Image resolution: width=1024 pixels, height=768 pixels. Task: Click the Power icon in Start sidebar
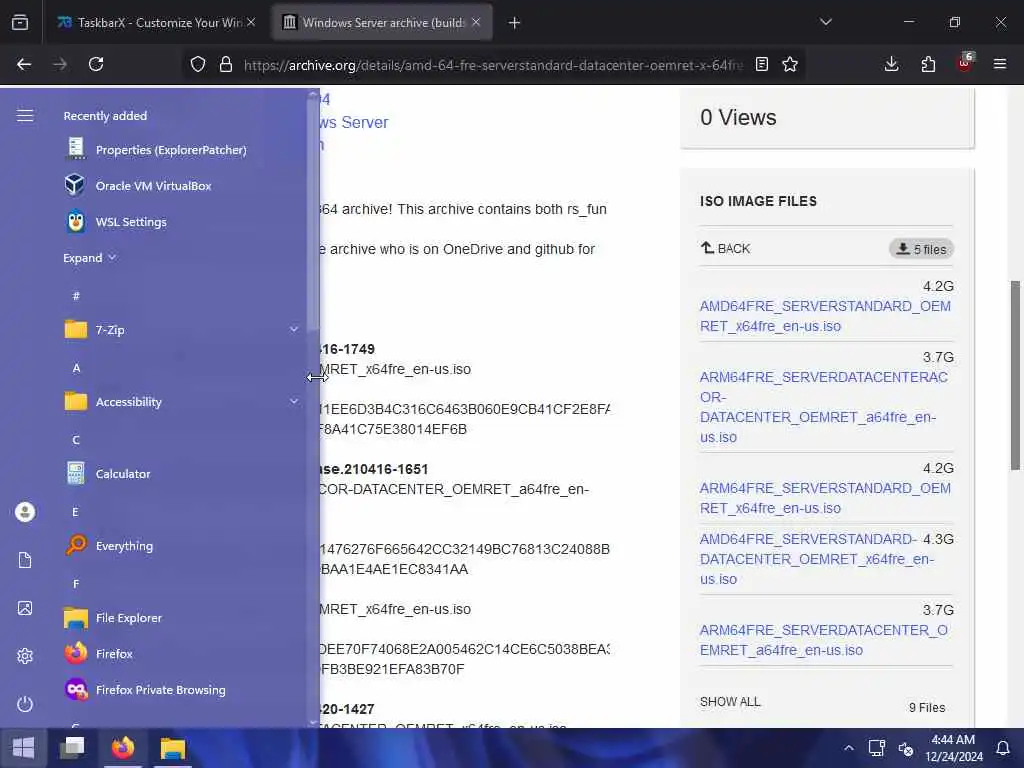point(25,704)
